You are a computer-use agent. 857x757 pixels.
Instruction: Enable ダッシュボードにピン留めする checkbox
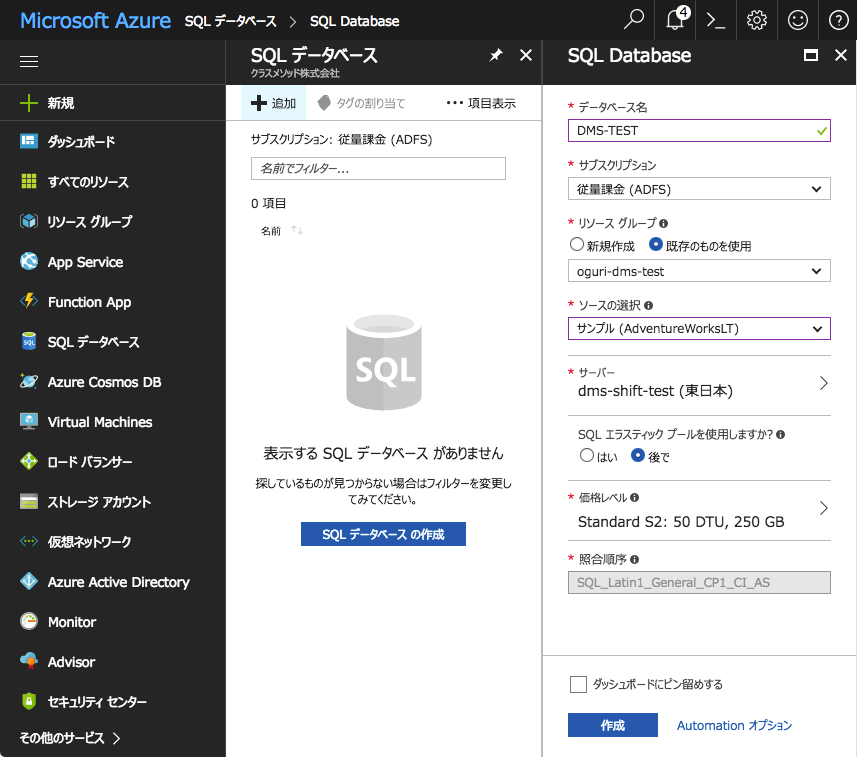click(x=578, y=684)
